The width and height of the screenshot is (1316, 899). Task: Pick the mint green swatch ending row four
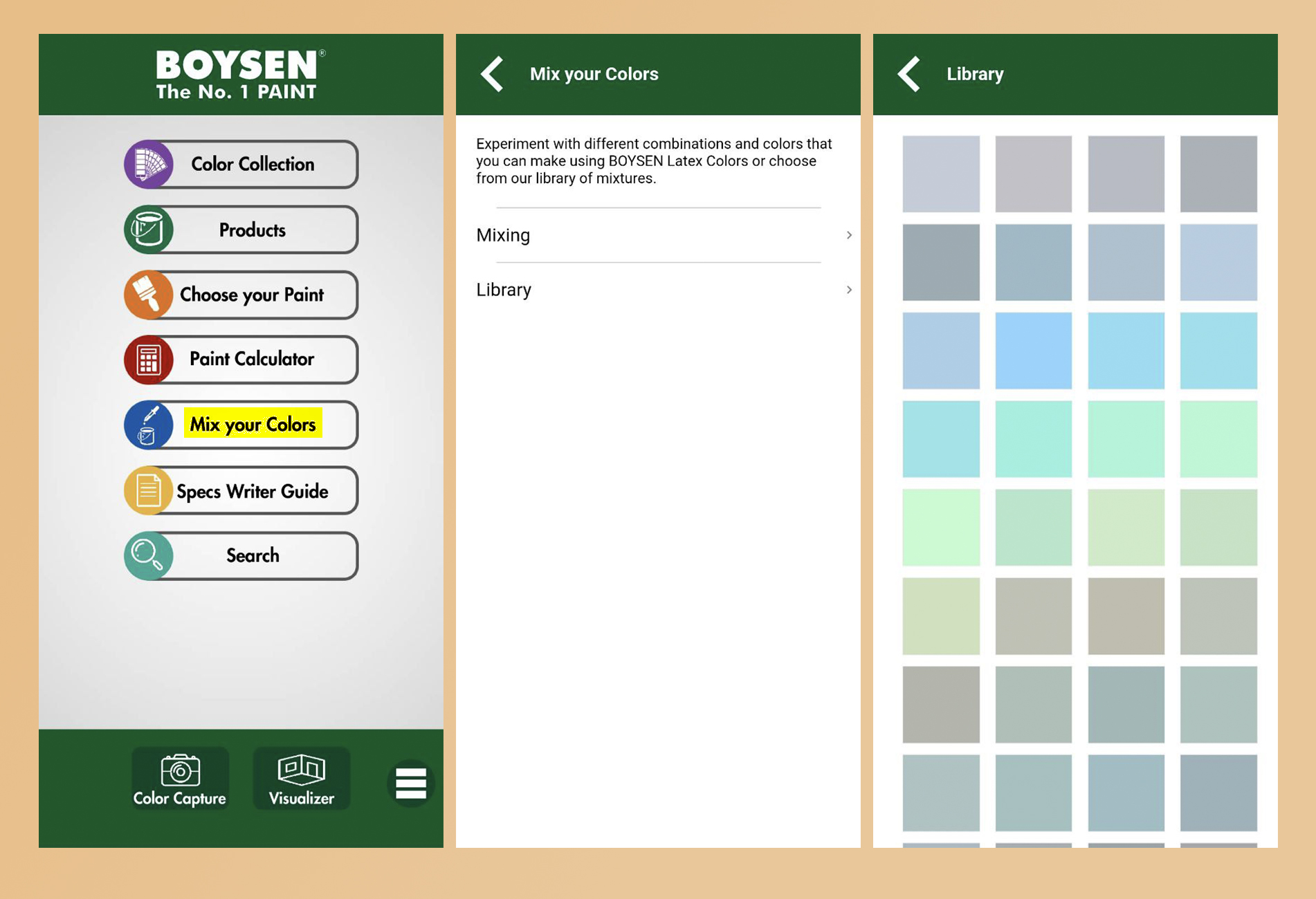tap(1218, 439)
